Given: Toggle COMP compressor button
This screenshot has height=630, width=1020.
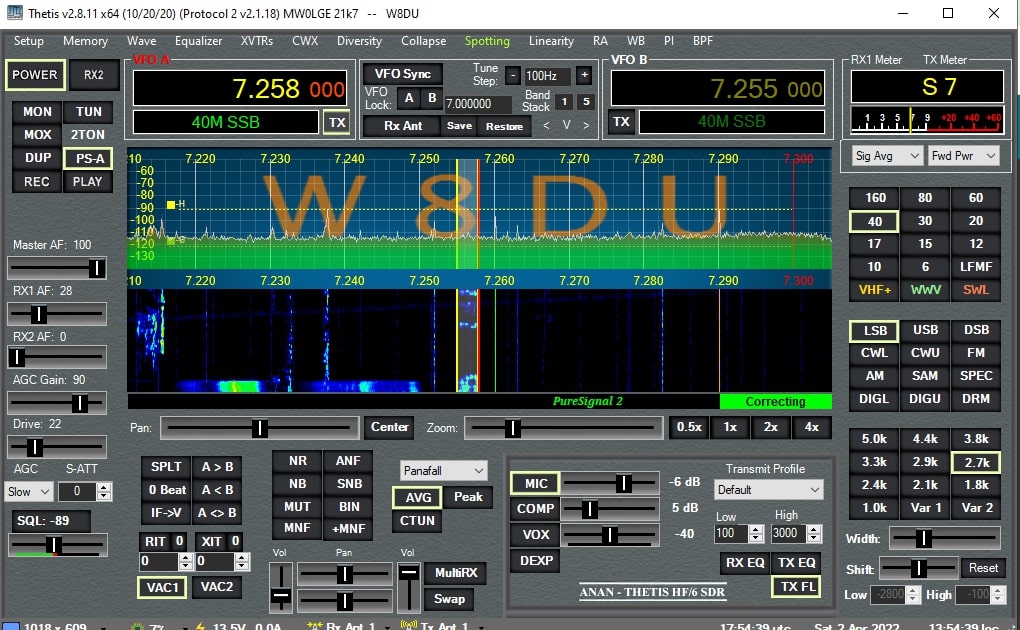Looking at the screenshot, I should 535,508.
